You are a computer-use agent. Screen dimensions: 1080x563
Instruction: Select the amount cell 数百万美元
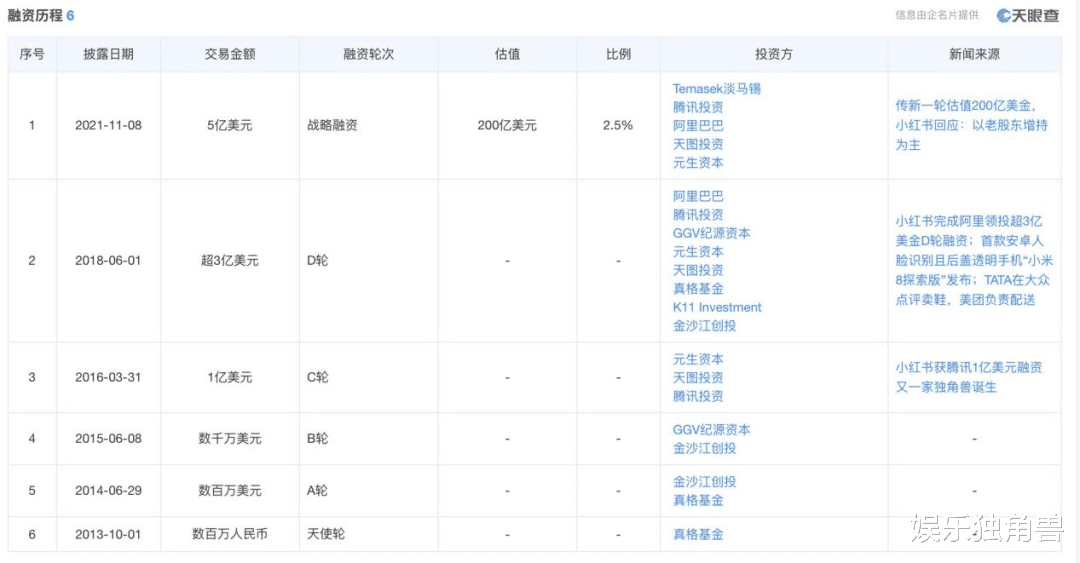click(x=229, y=491)
